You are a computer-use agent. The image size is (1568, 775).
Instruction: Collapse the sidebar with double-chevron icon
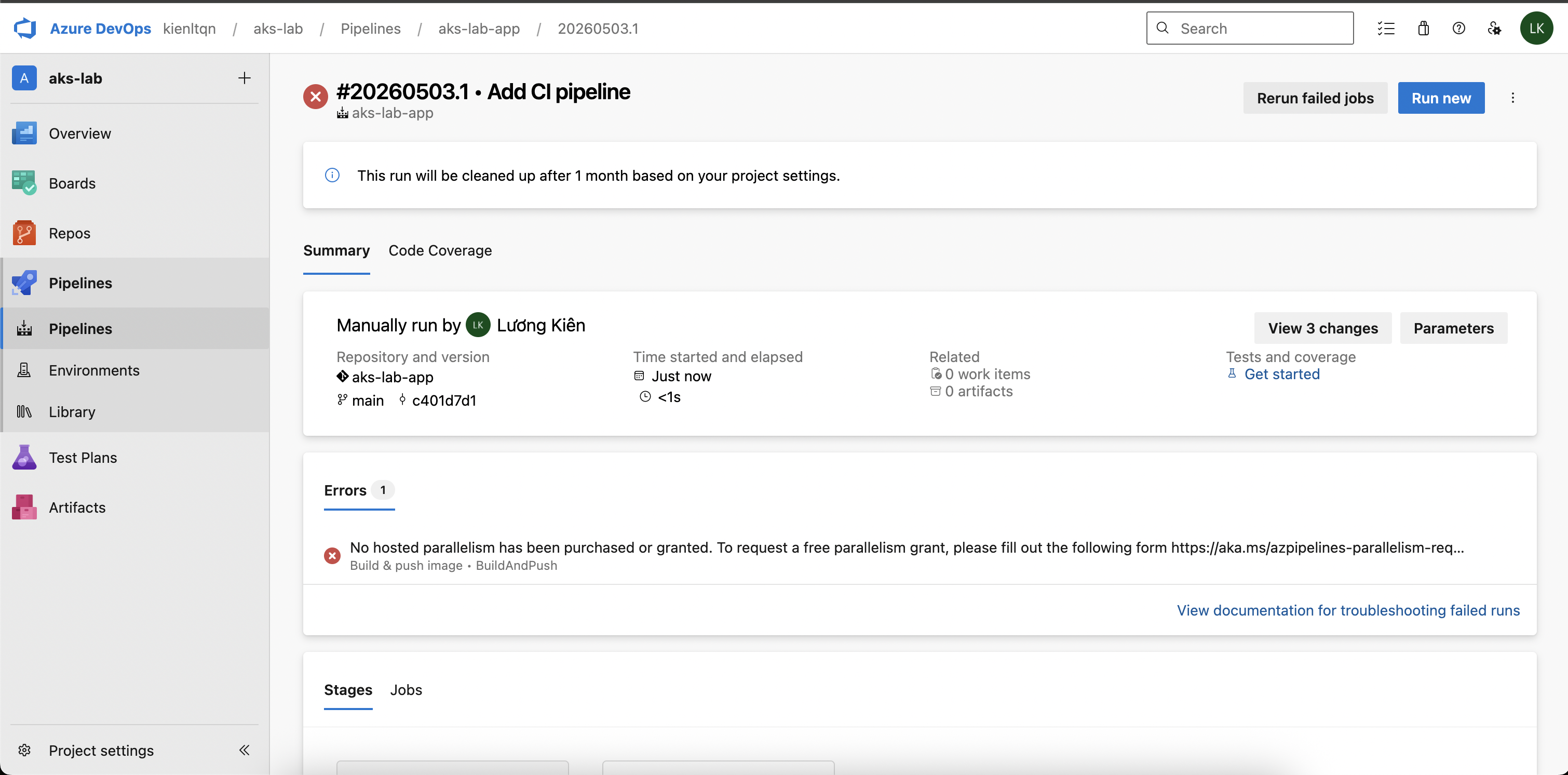click(x=244, y=750)
